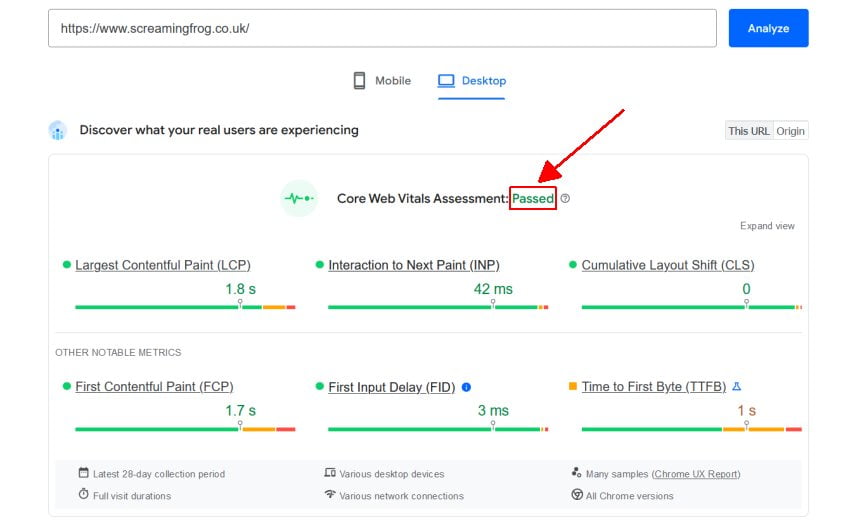Click the 1.8 s LCP value
This screenshot has height=529, width=850.
[240, 289]
